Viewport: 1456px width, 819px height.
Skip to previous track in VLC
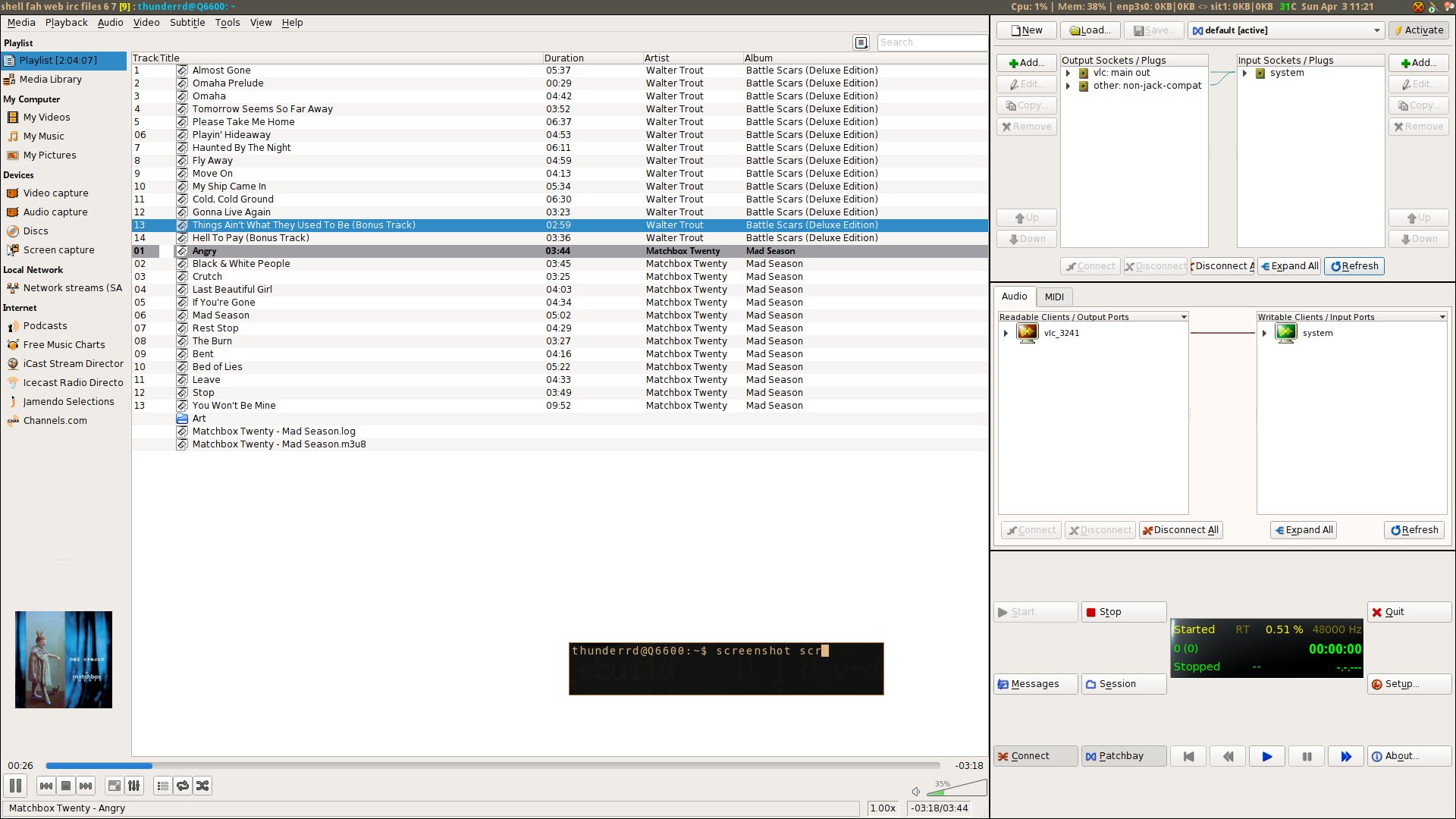(45, 786)
